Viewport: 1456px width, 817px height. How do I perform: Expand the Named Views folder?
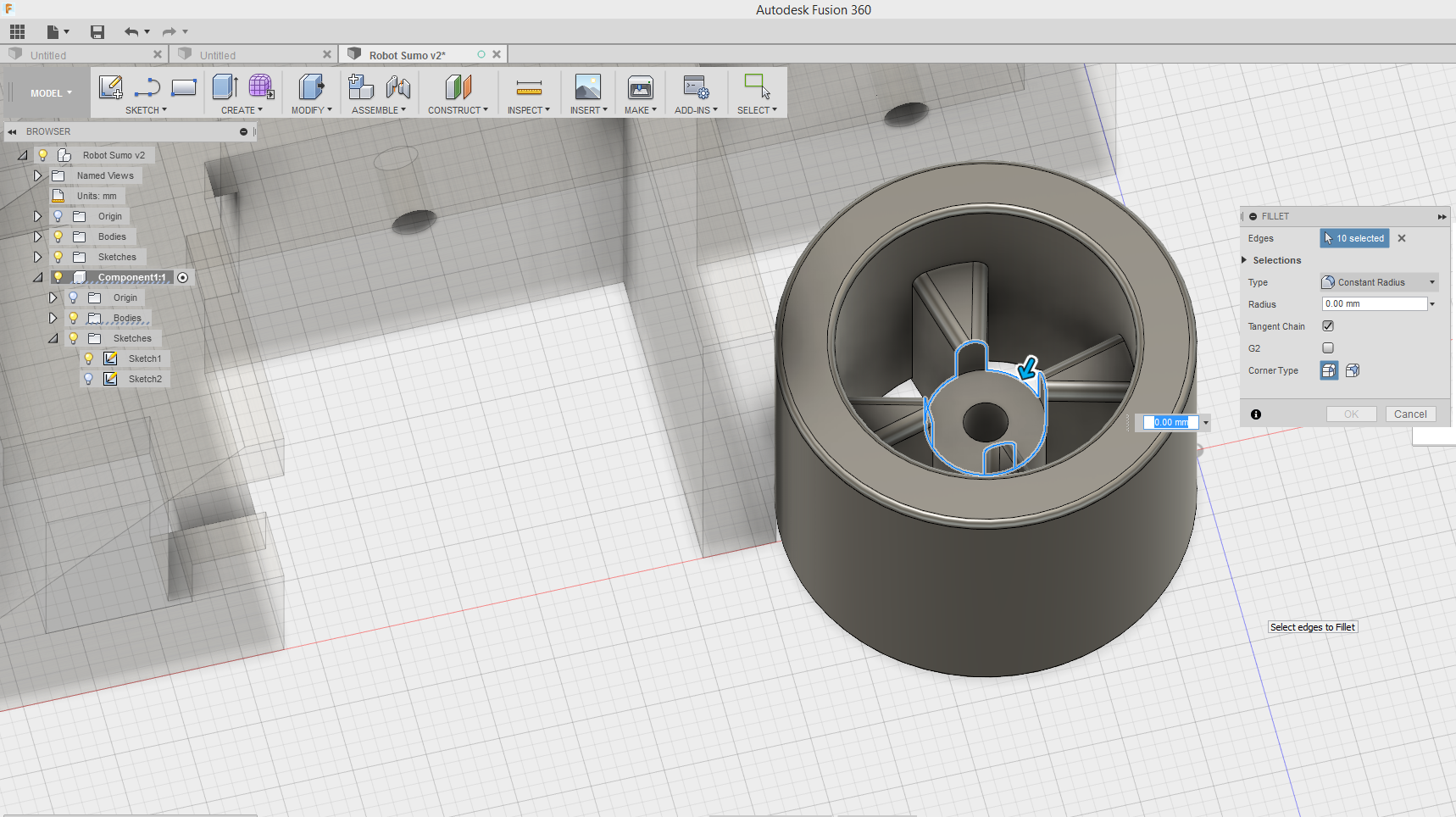tap(37, 175)
